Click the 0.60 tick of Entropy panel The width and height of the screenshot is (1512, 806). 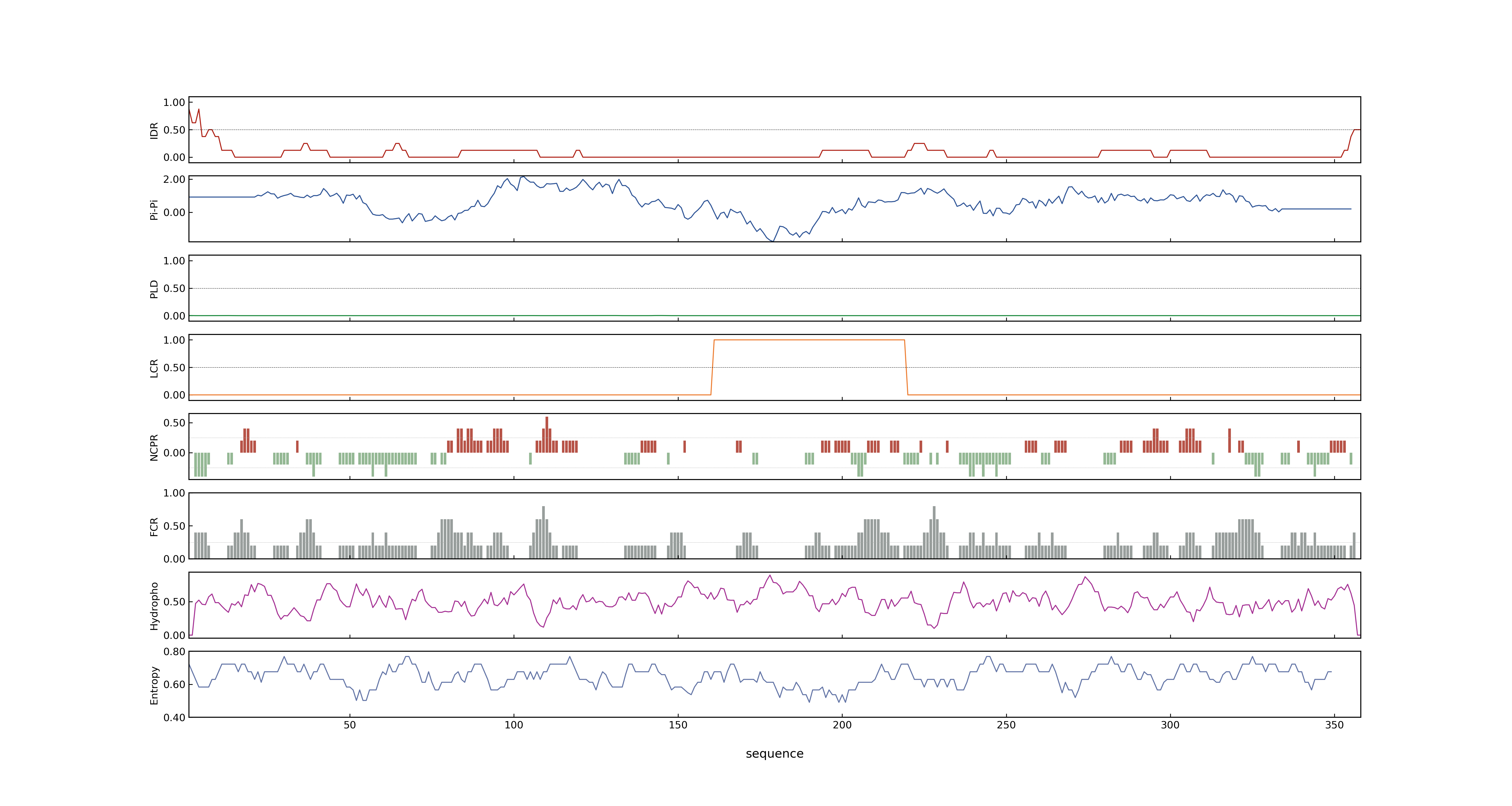[174, 685]
